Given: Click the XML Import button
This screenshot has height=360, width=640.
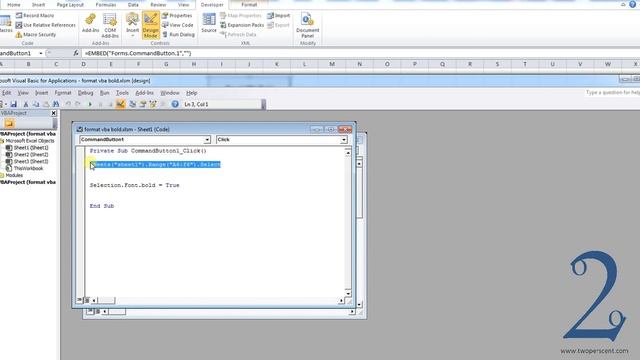Looking at the screenshot, I should (x=279, y=16).
